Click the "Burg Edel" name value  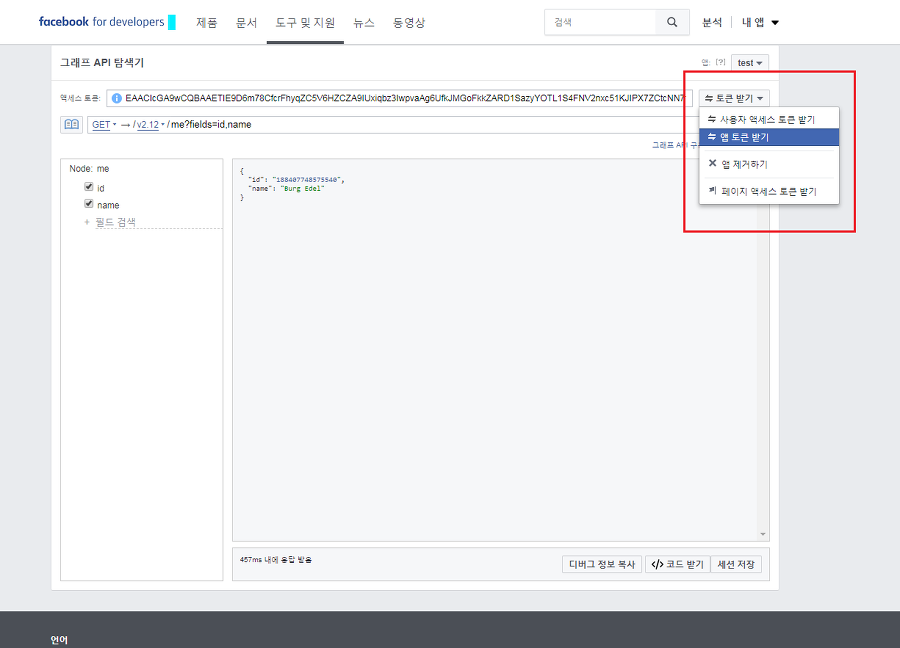(302, 188)
